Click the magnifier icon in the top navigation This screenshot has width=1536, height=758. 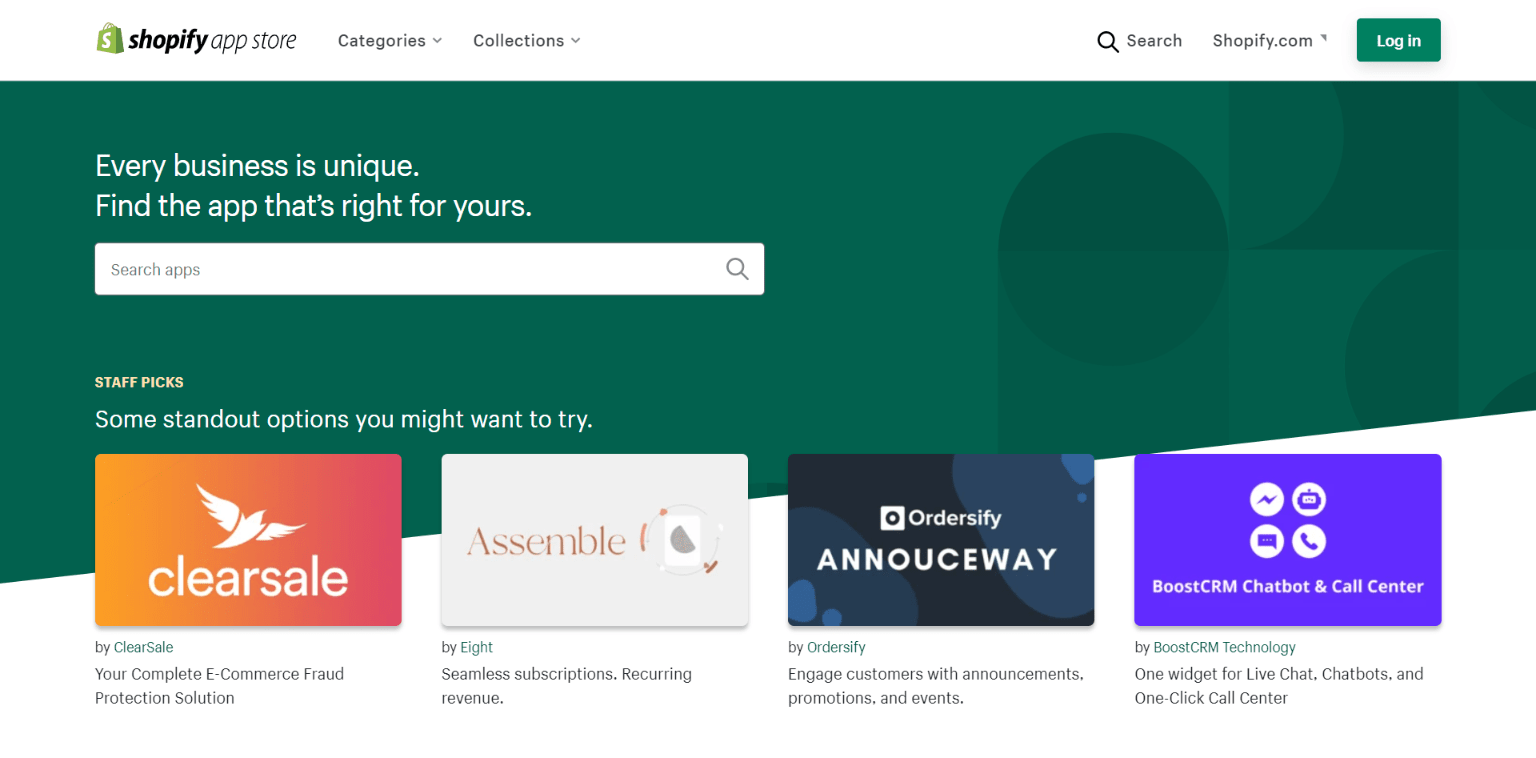(x=1108, y=41)
